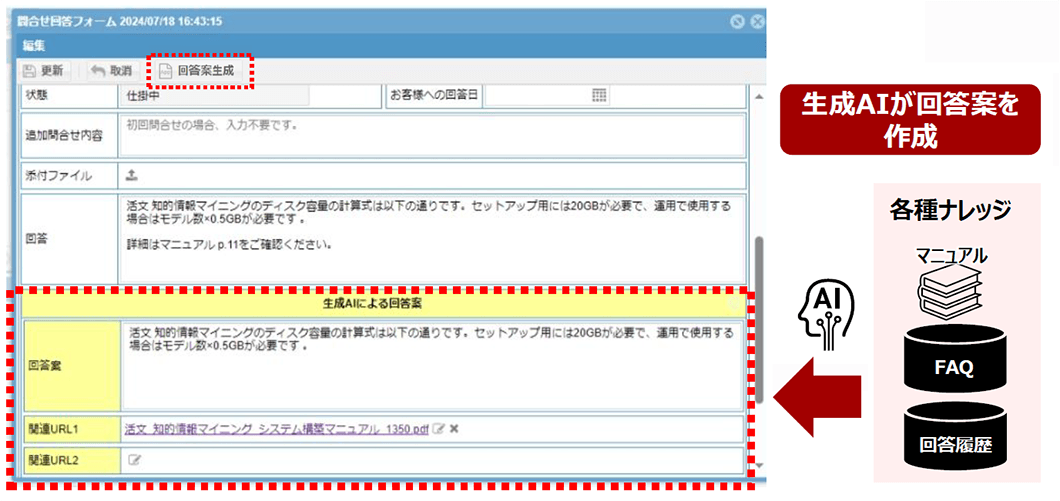The height and width of the screenshot is (501, 1060).
Task: Click the 関連URL1 label
Action: coord(55,429)
